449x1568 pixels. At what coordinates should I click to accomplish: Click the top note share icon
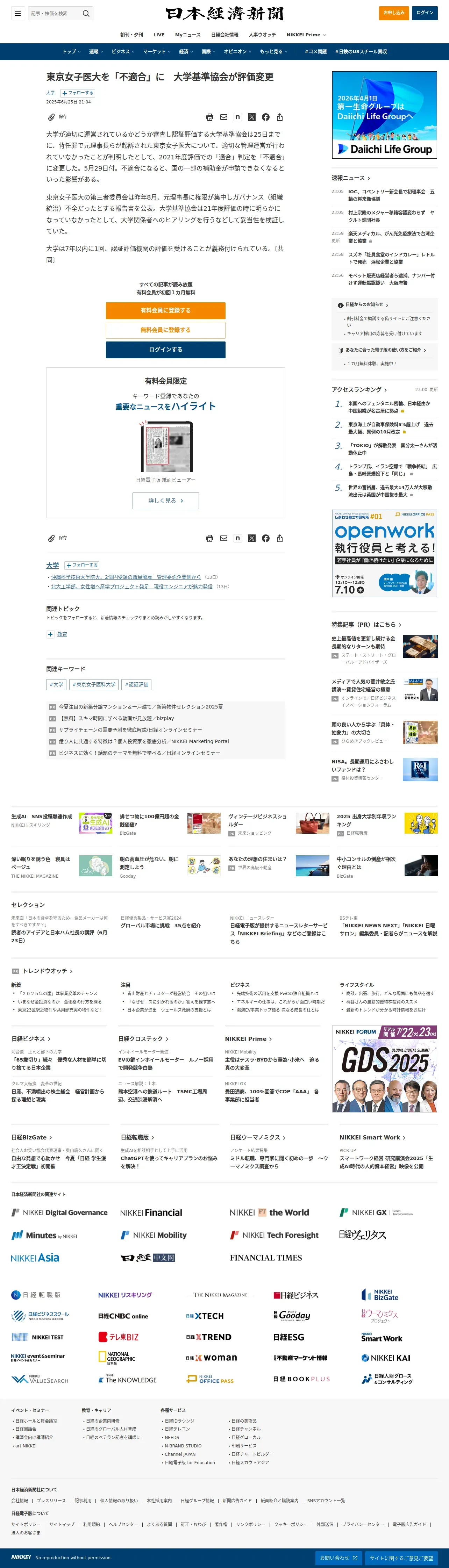click(x=237, y=117)
